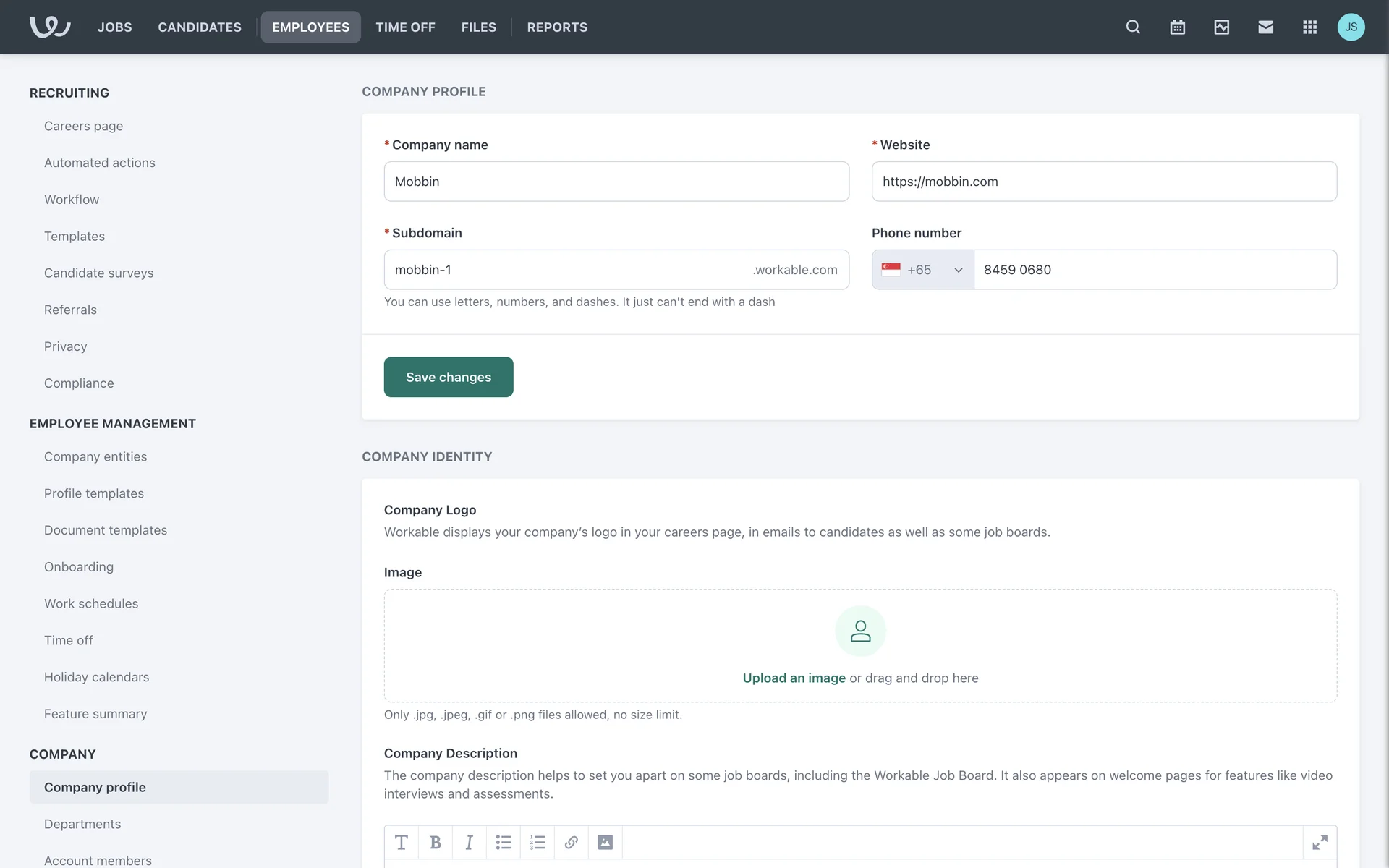Screen dimensions: 1389x868
Task: Insert a link in description editor
Action: point(571,842)
